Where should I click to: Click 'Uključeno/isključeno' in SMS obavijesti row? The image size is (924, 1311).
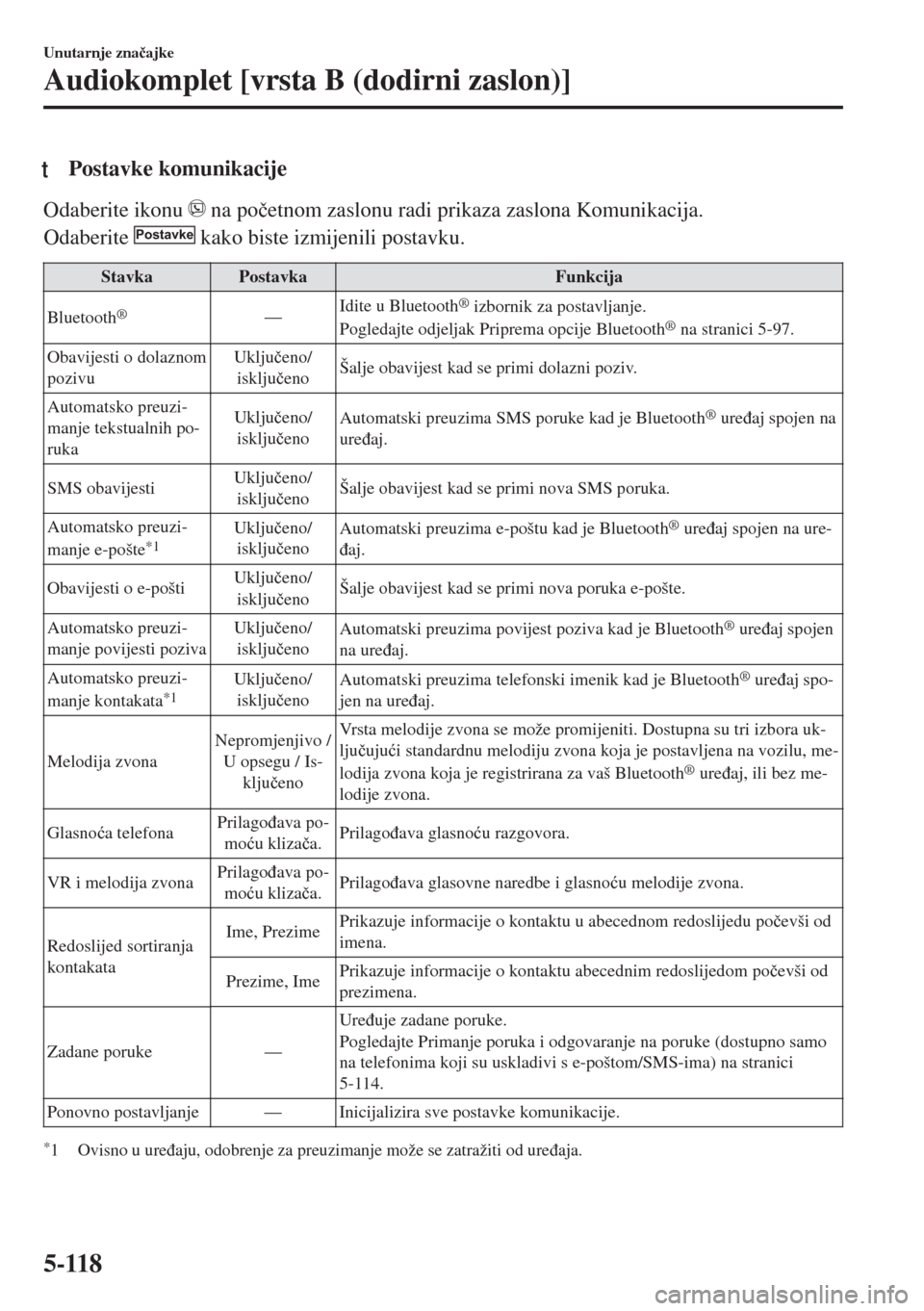tap(273, 488)
